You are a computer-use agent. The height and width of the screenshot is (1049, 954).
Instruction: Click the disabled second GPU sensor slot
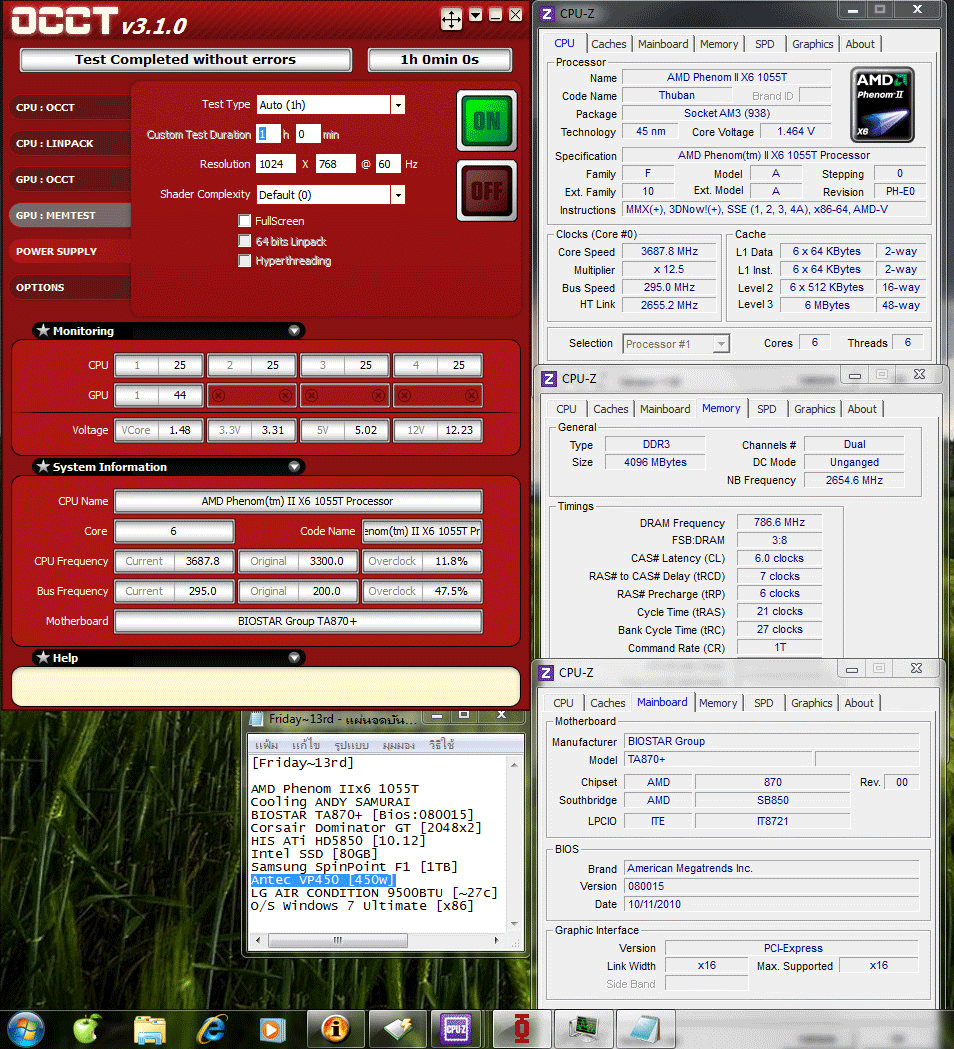click(252, 395)
